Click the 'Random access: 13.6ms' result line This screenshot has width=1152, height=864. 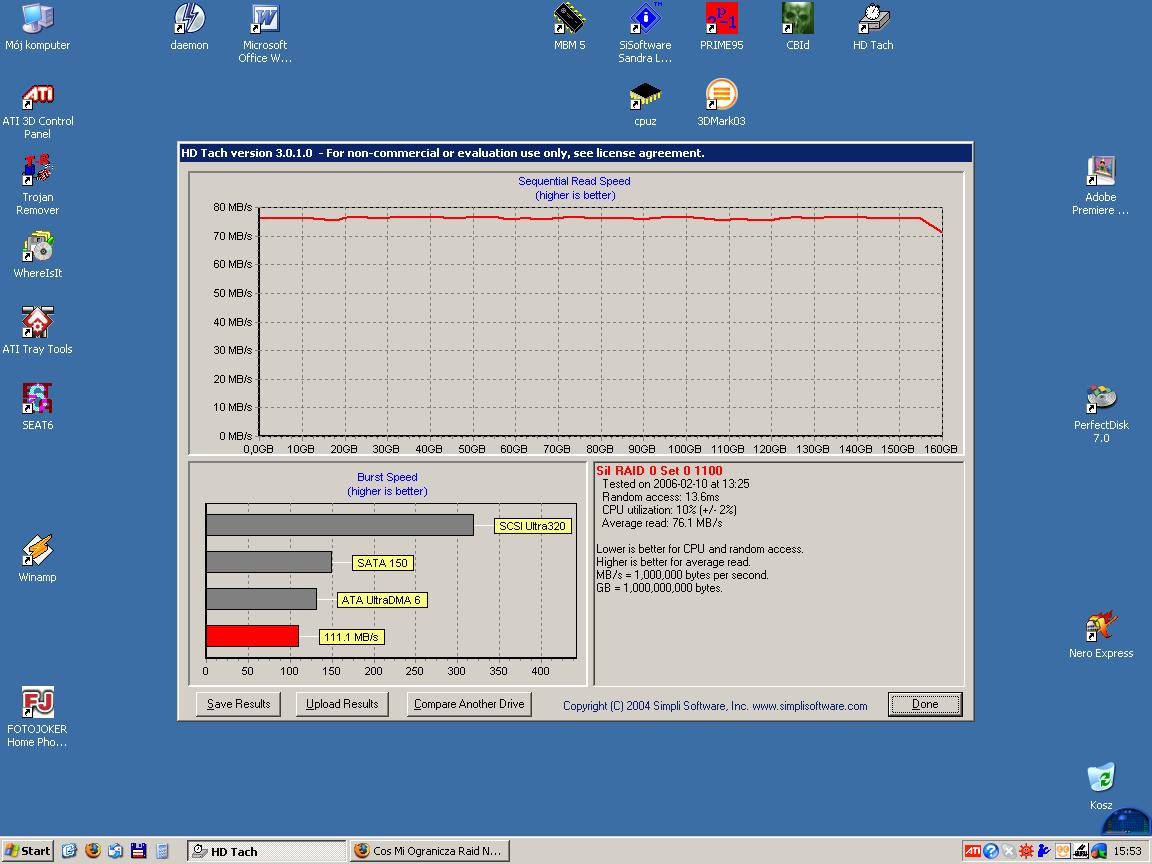[x=660, y=497]
